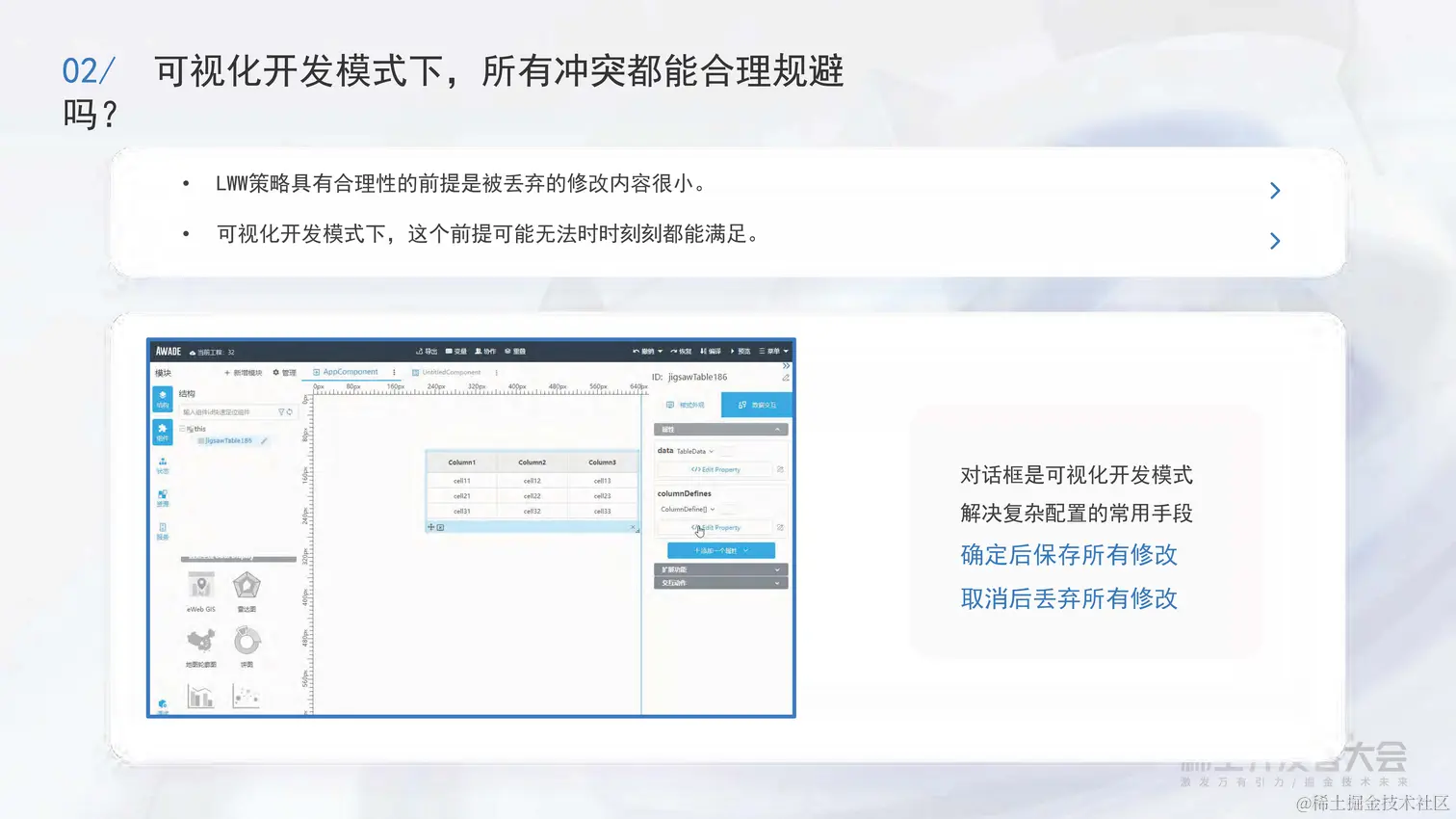The height and width of the screenshot is (819, 1456).
Task: Click the Column1 table header
Action: (x=461, y=462)
